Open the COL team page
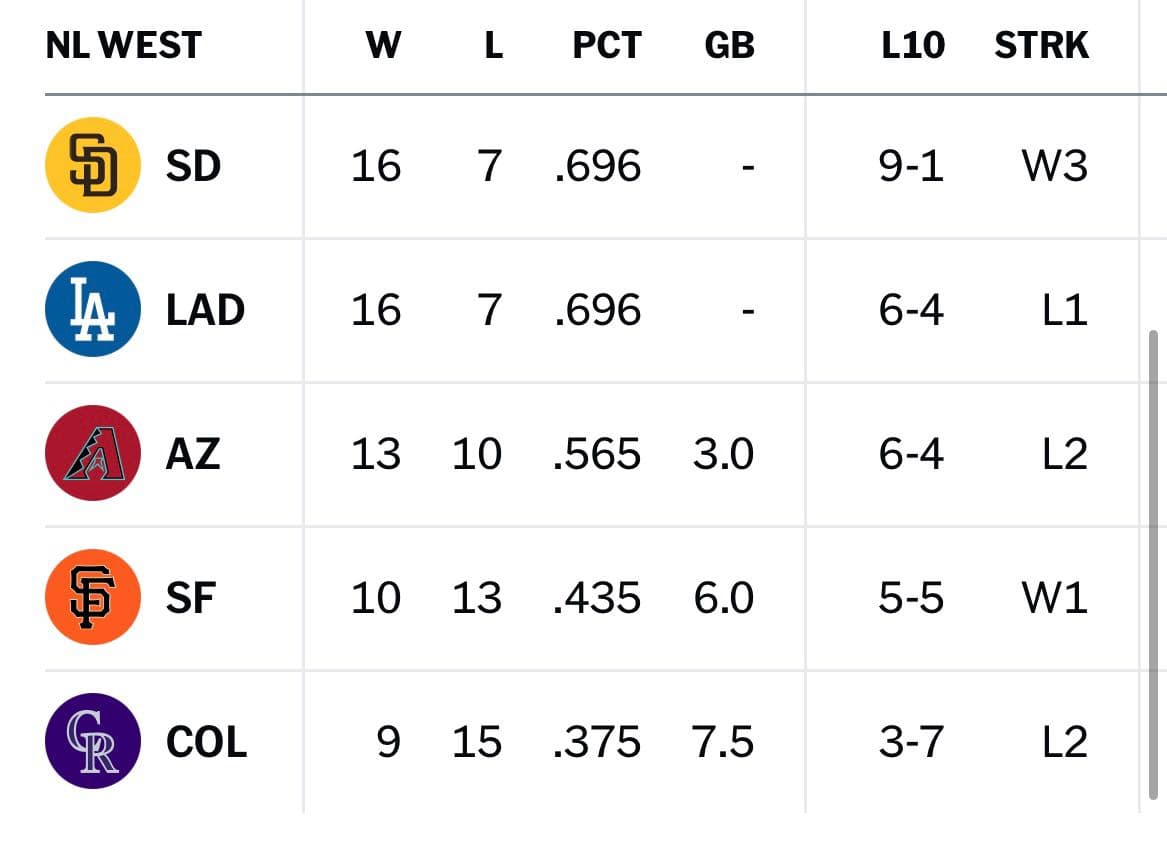This screenshot has height=841, width=1167. pyautogui.click(x=206, y=742)
